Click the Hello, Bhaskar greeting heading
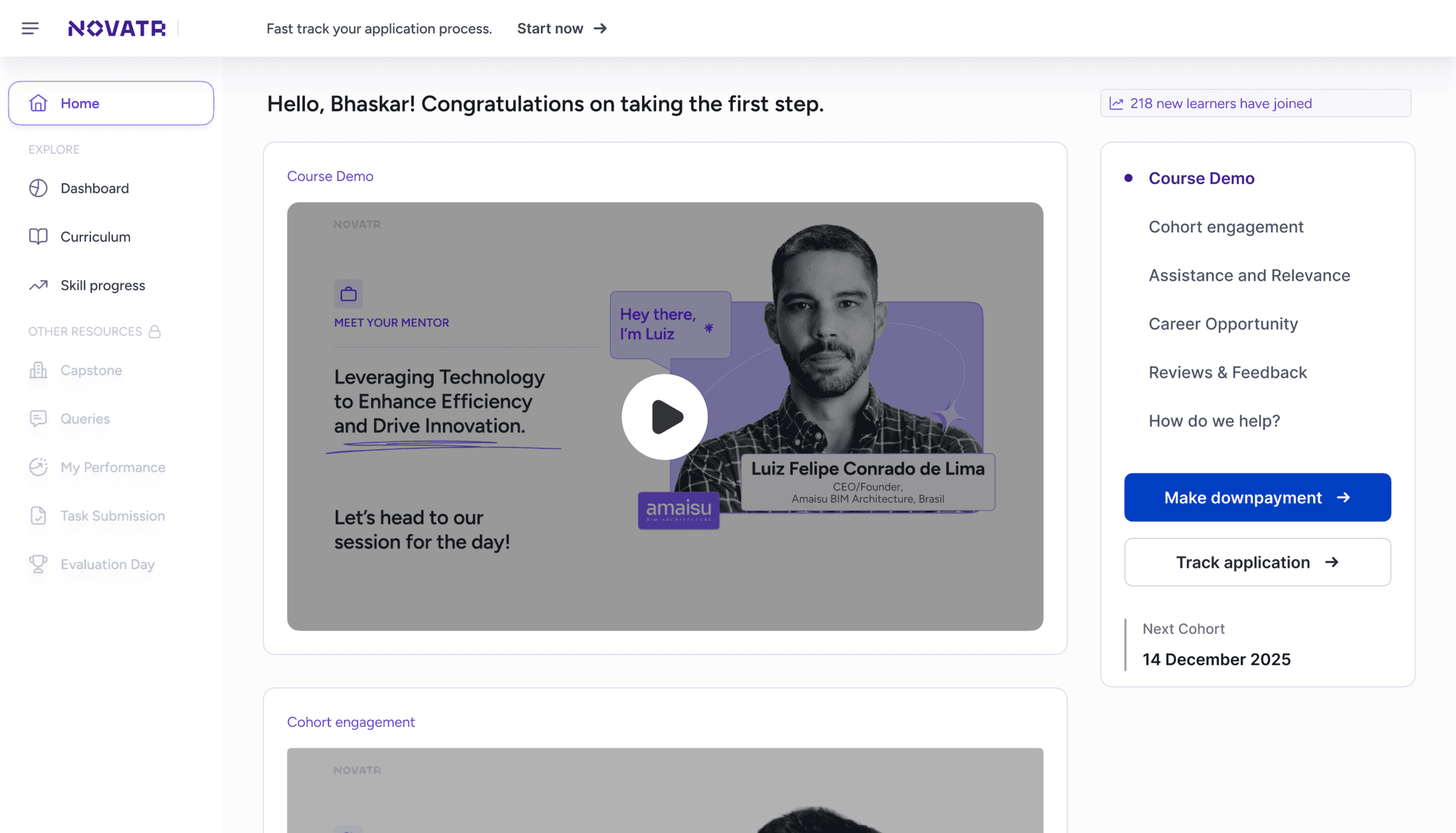 (545, 104)
